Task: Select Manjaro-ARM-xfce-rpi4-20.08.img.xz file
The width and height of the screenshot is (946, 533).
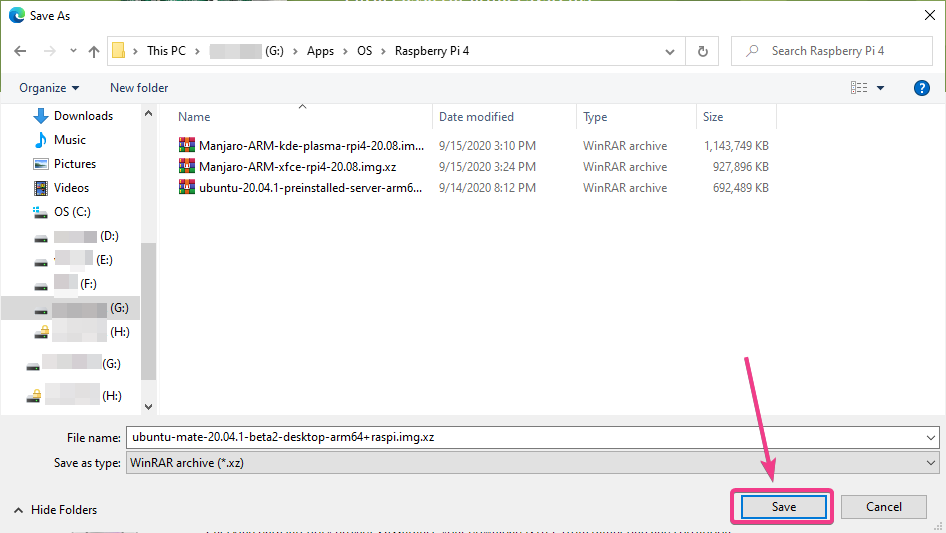Action: [x=297, y=167]
